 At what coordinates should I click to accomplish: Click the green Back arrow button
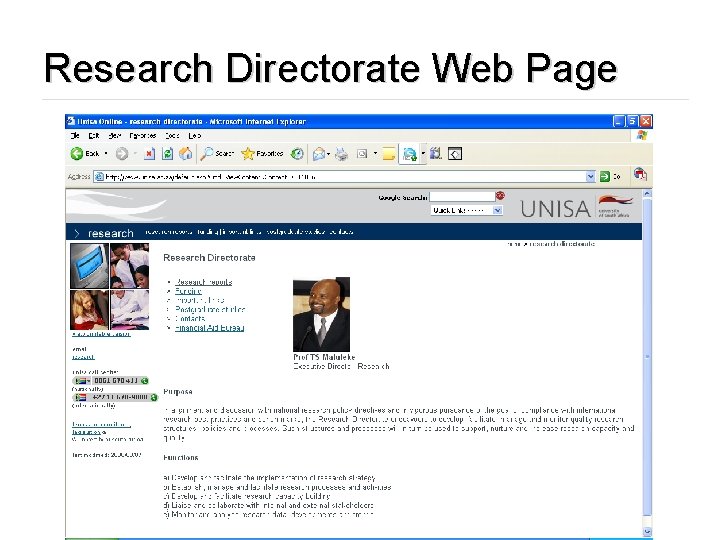(x=77, y=153)
